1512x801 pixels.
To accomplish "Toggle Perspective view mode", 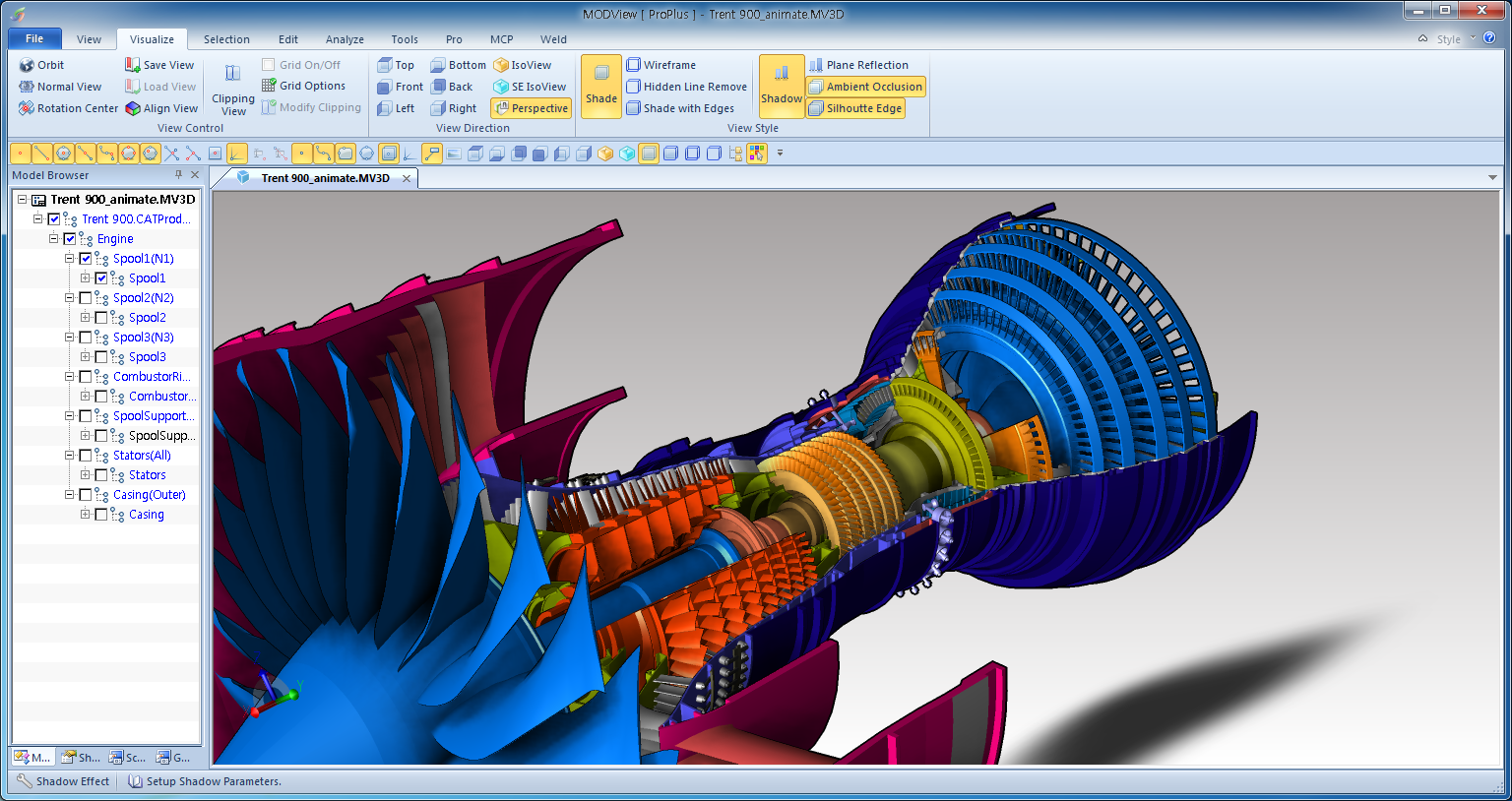I will (x=531, y=108).
